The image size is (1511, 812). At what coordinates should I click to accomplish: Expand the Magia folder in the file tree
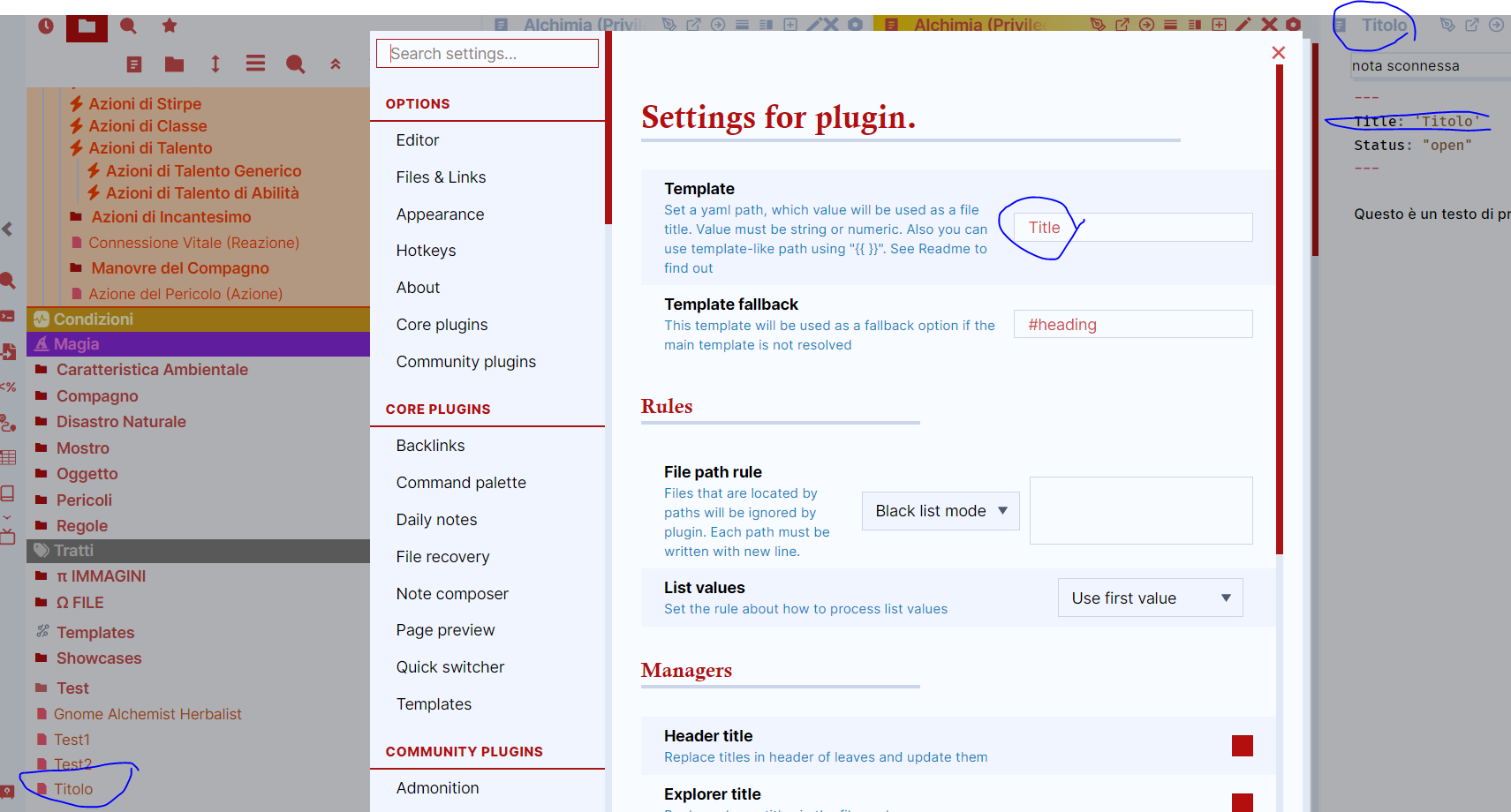(x=75, y=343)
